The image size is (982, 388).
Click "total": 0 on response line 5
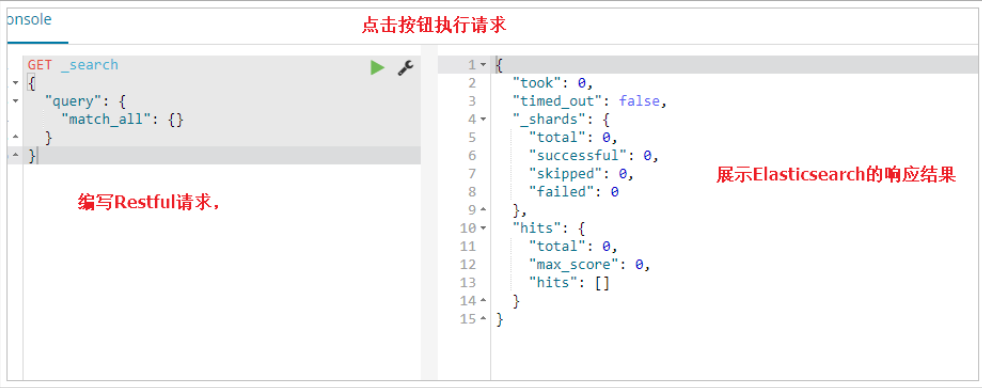click(574, 137)
